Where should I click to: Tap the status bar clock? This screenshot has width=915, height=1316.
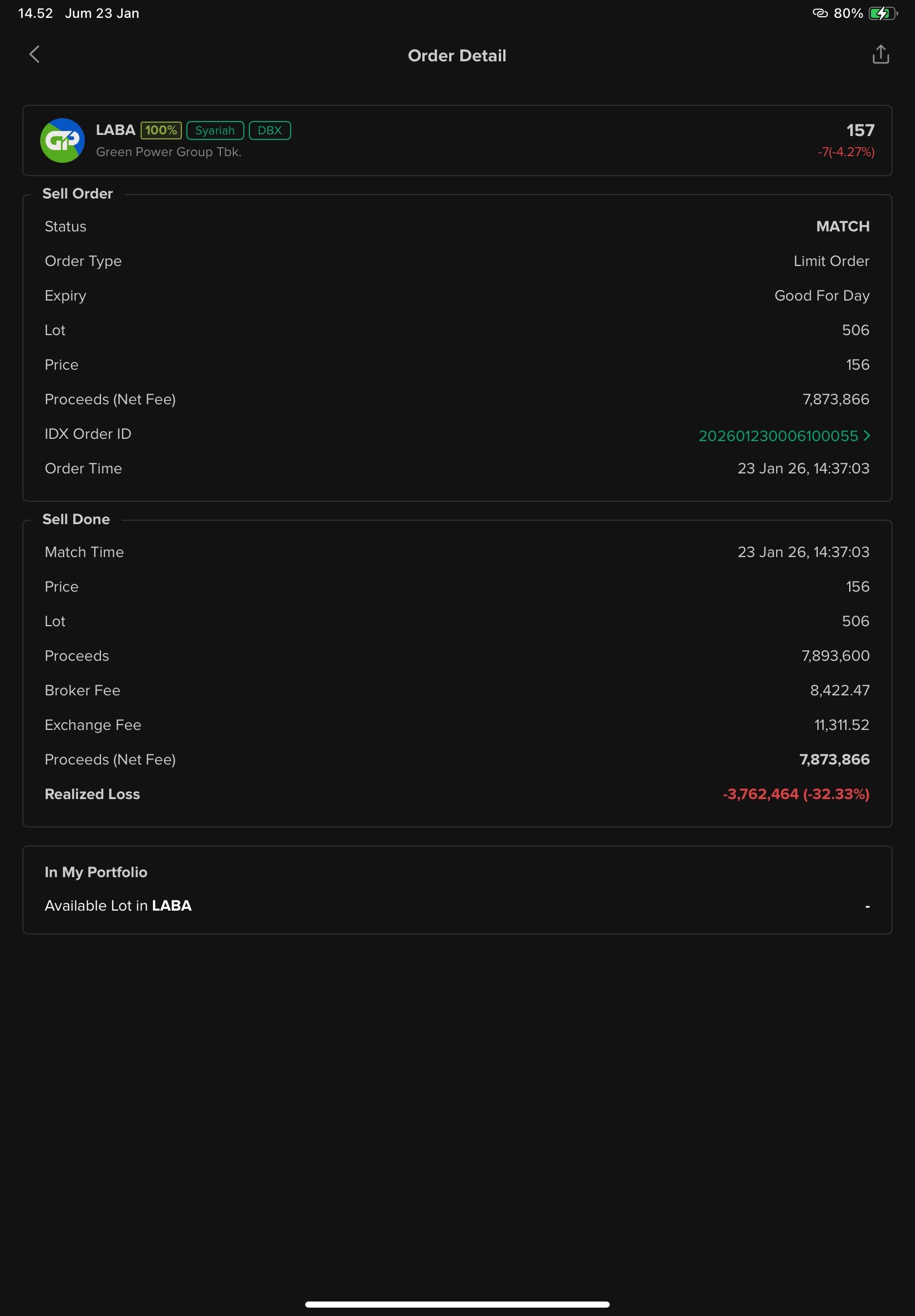(x=36, y=13)
